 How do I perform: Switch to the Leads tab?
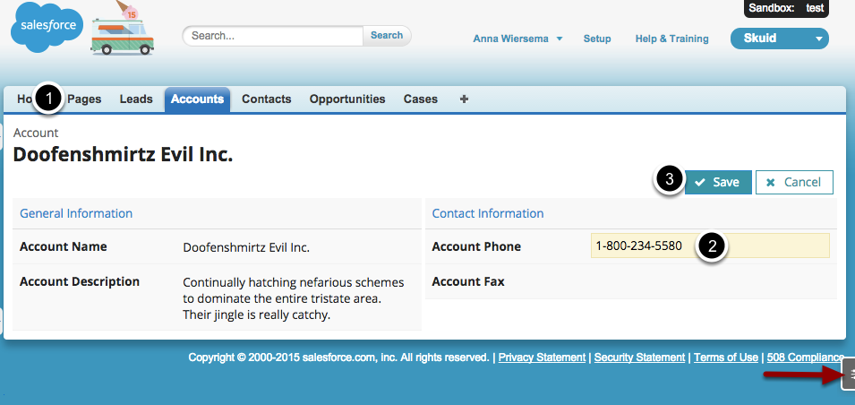136,99
